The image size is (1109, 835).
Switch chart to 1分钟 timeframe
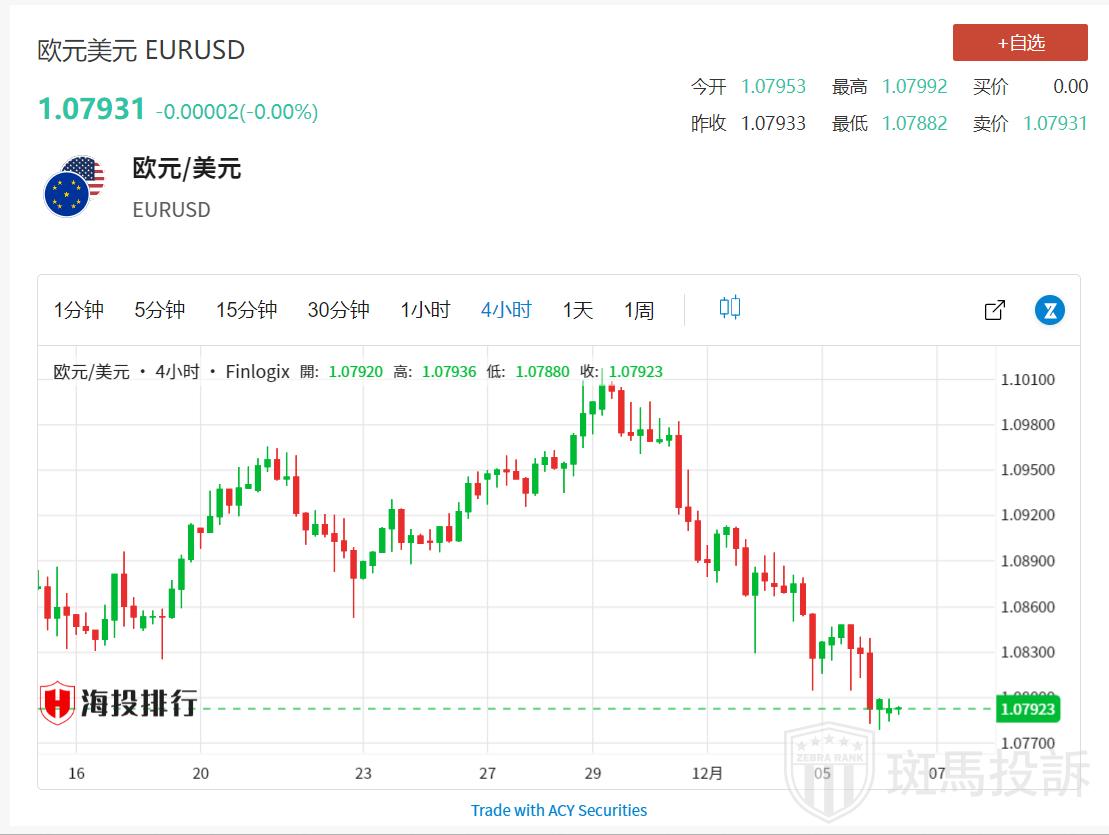coord(79,310)
